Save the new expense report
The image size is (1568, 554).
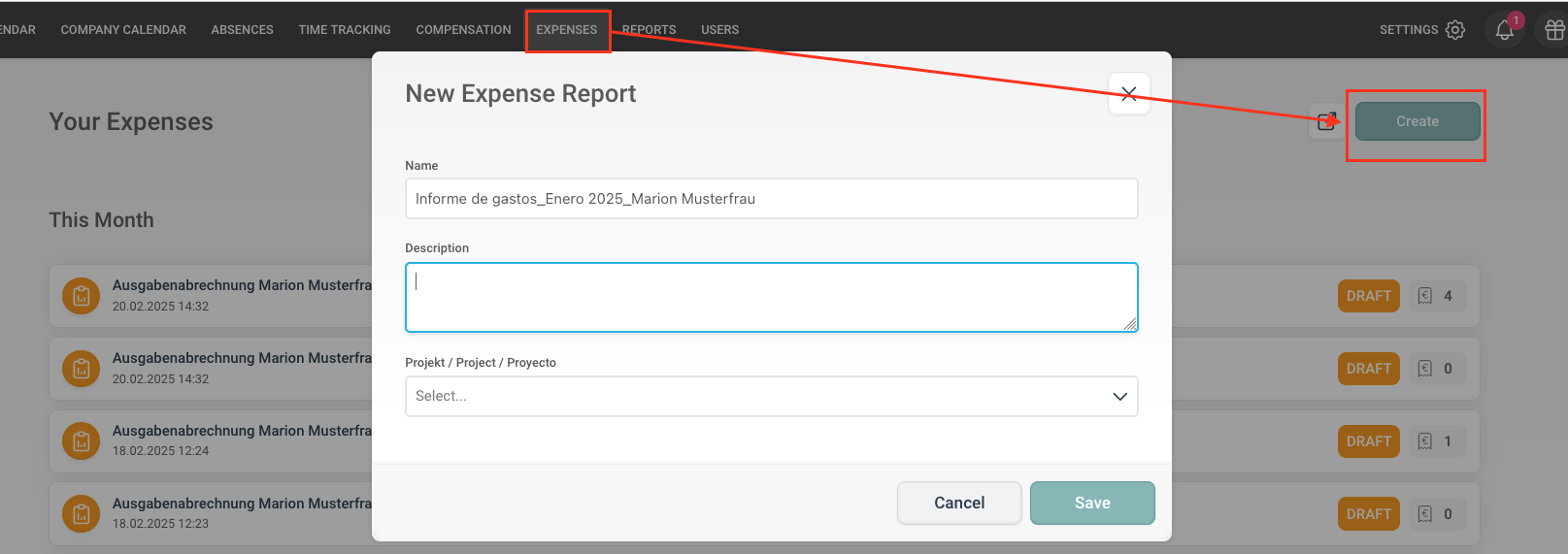click(x=1092, y=503)
